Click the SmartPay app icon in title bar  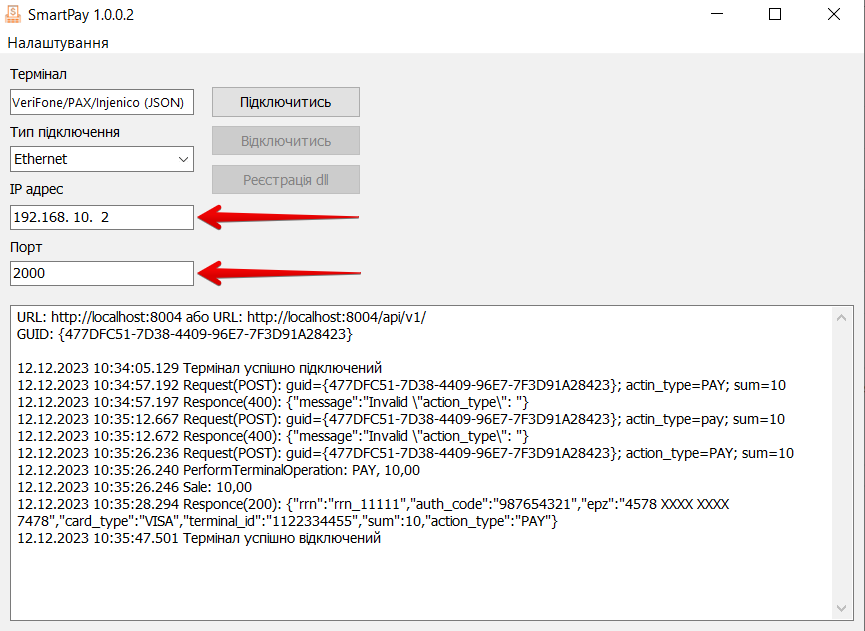tap(14, 15)
